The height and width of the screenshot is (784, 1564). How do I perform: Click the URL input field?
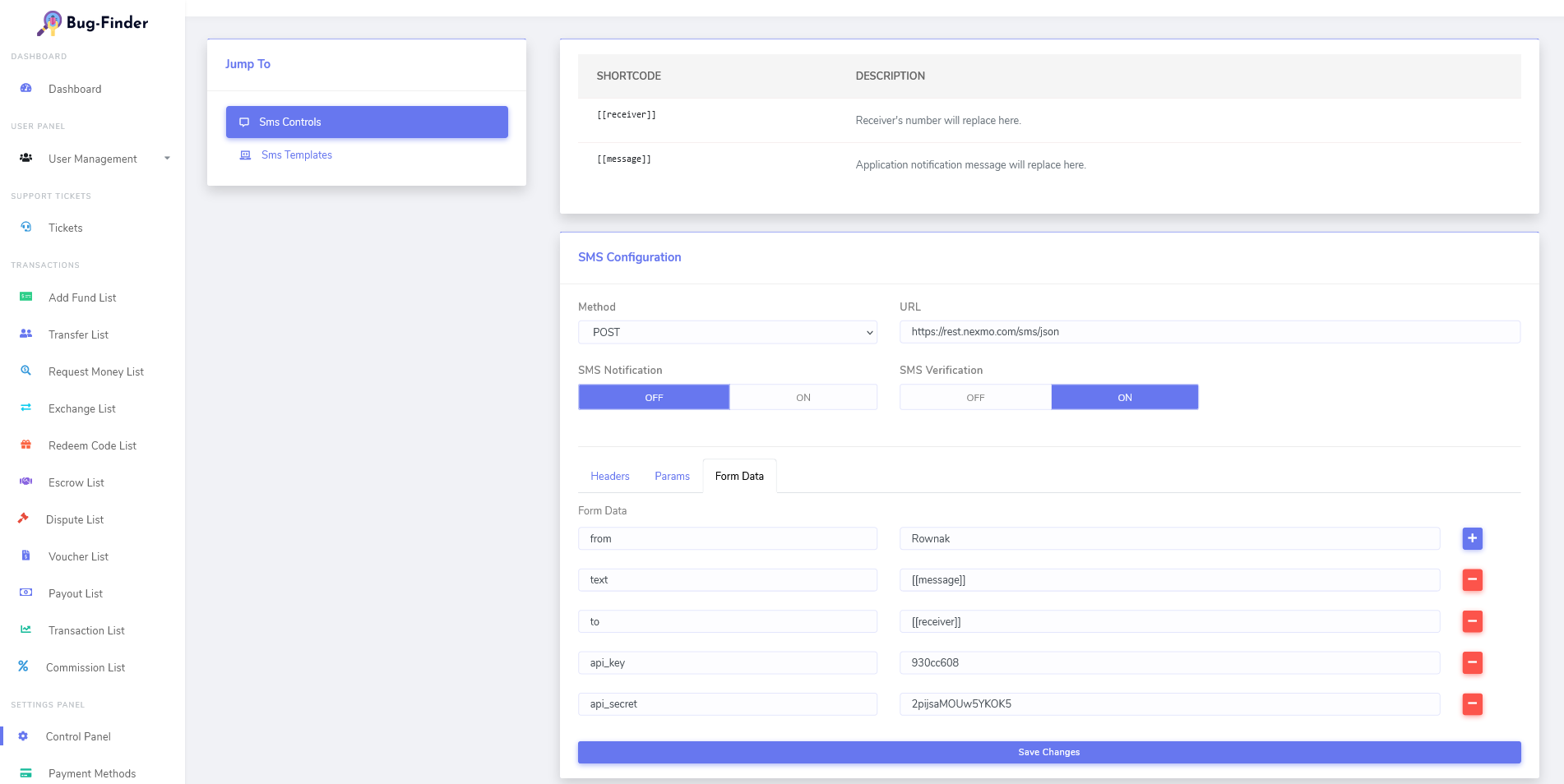tap(1209, 332)
